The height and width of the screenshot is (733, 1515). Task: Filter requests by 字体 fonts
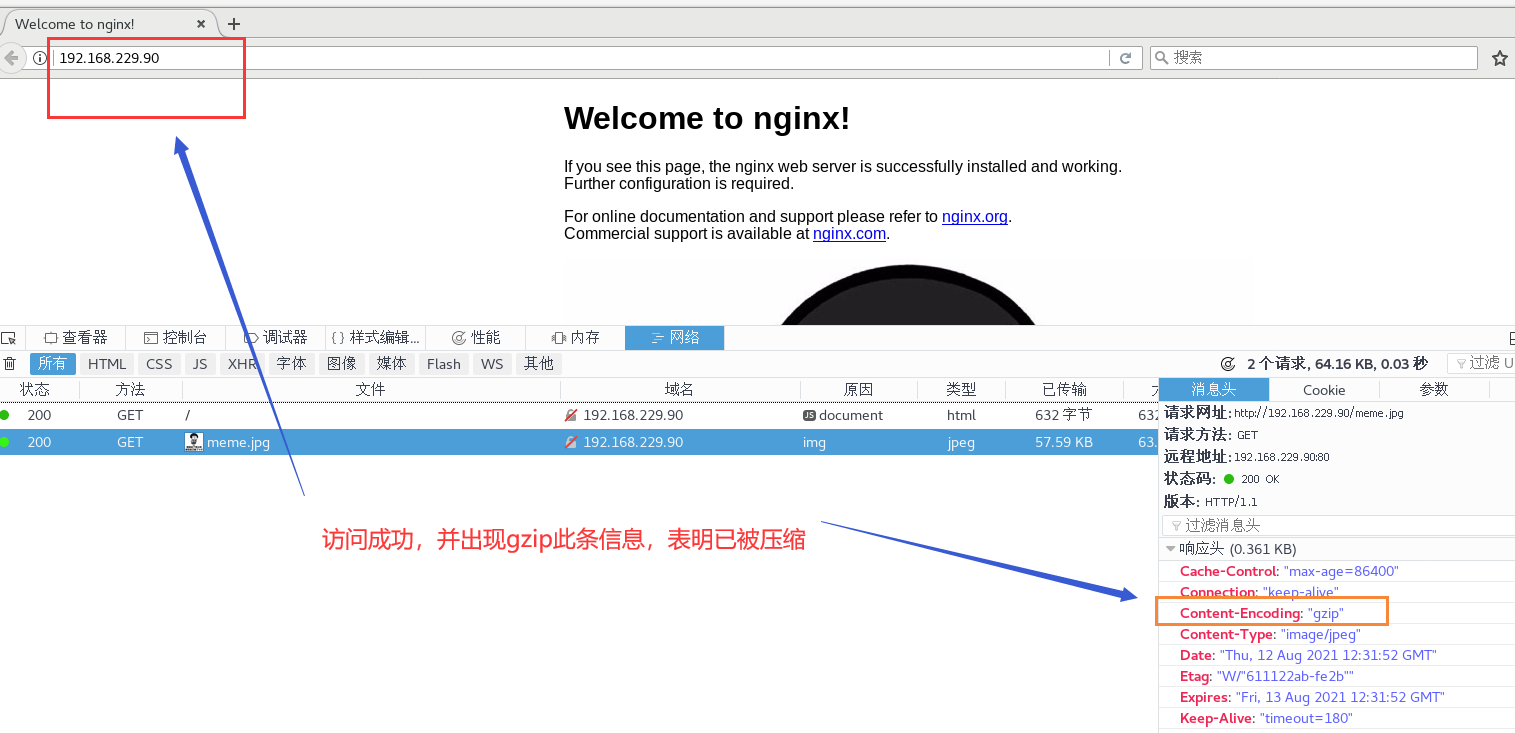(292, 364)
